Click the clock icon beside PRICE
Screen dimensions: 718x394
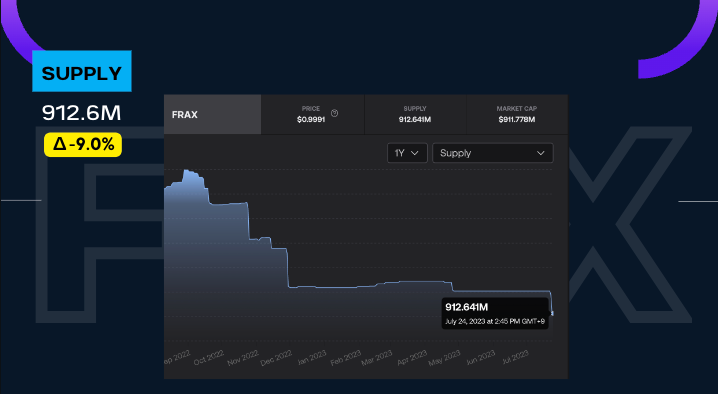pos(334,113)
